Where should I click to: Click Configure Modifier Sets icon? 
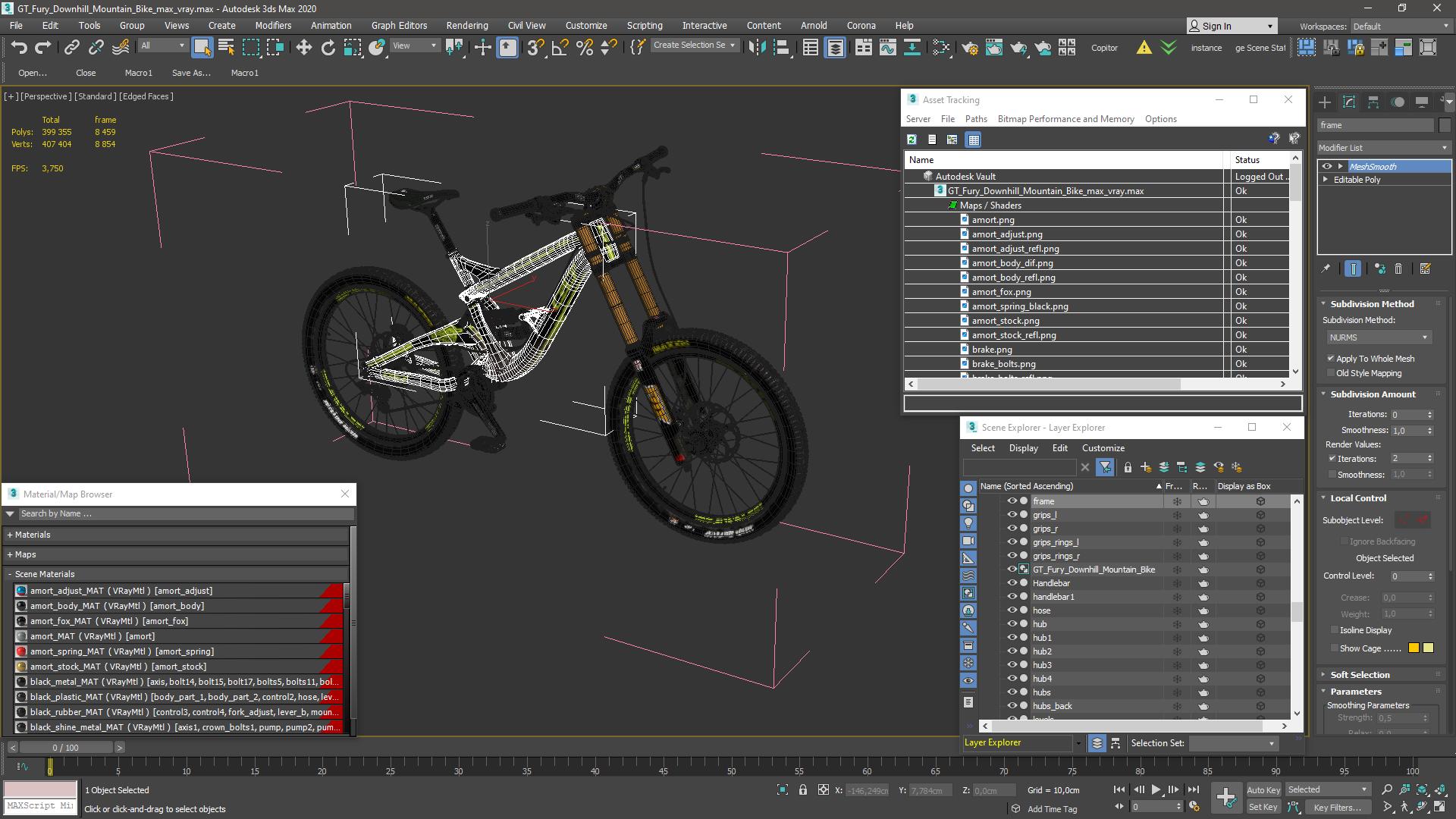click(1425, 268)
